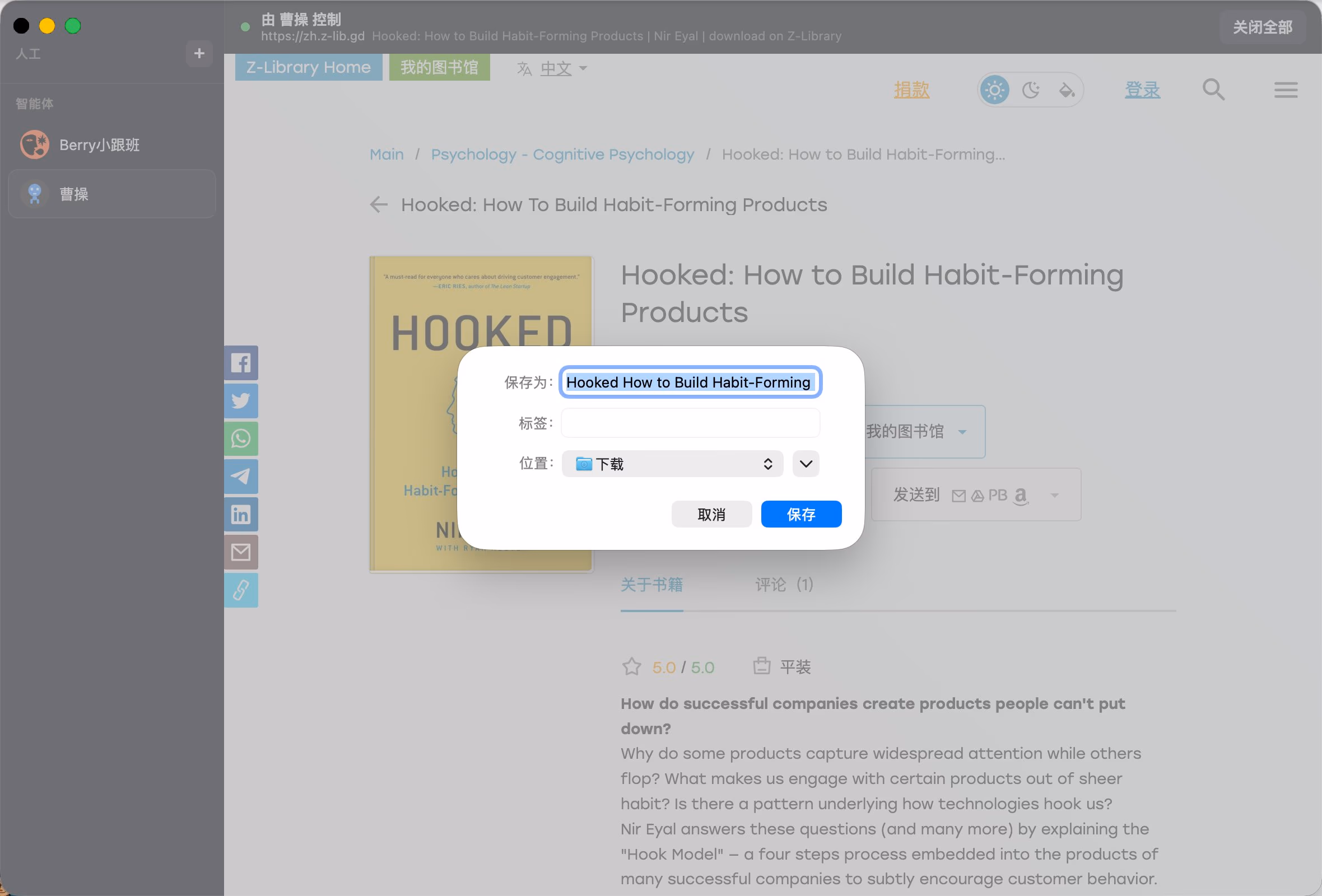Click the 标签 tags input field

coord(690,423)
